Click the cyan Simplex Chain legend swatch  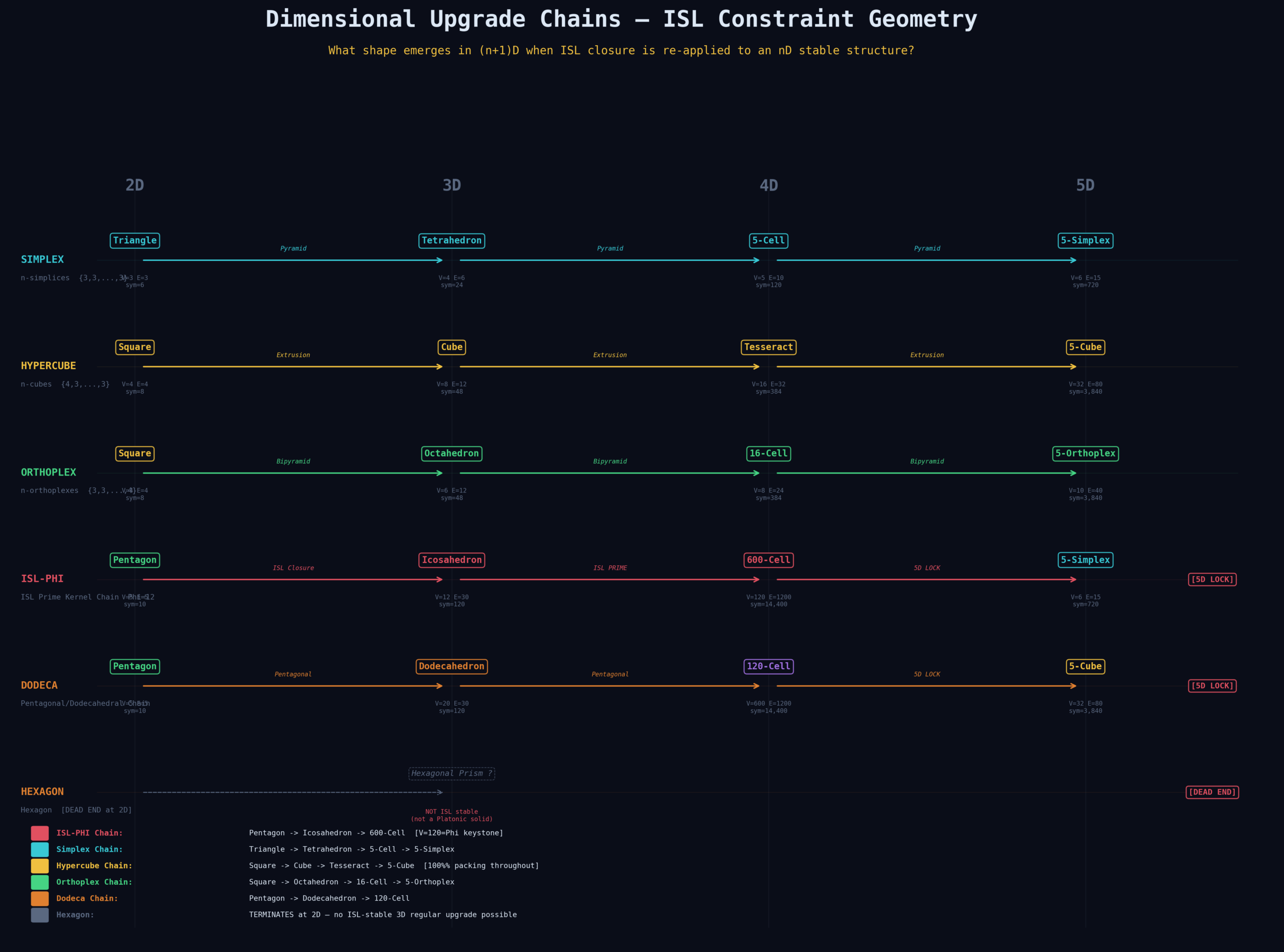(x=40, y=849)
